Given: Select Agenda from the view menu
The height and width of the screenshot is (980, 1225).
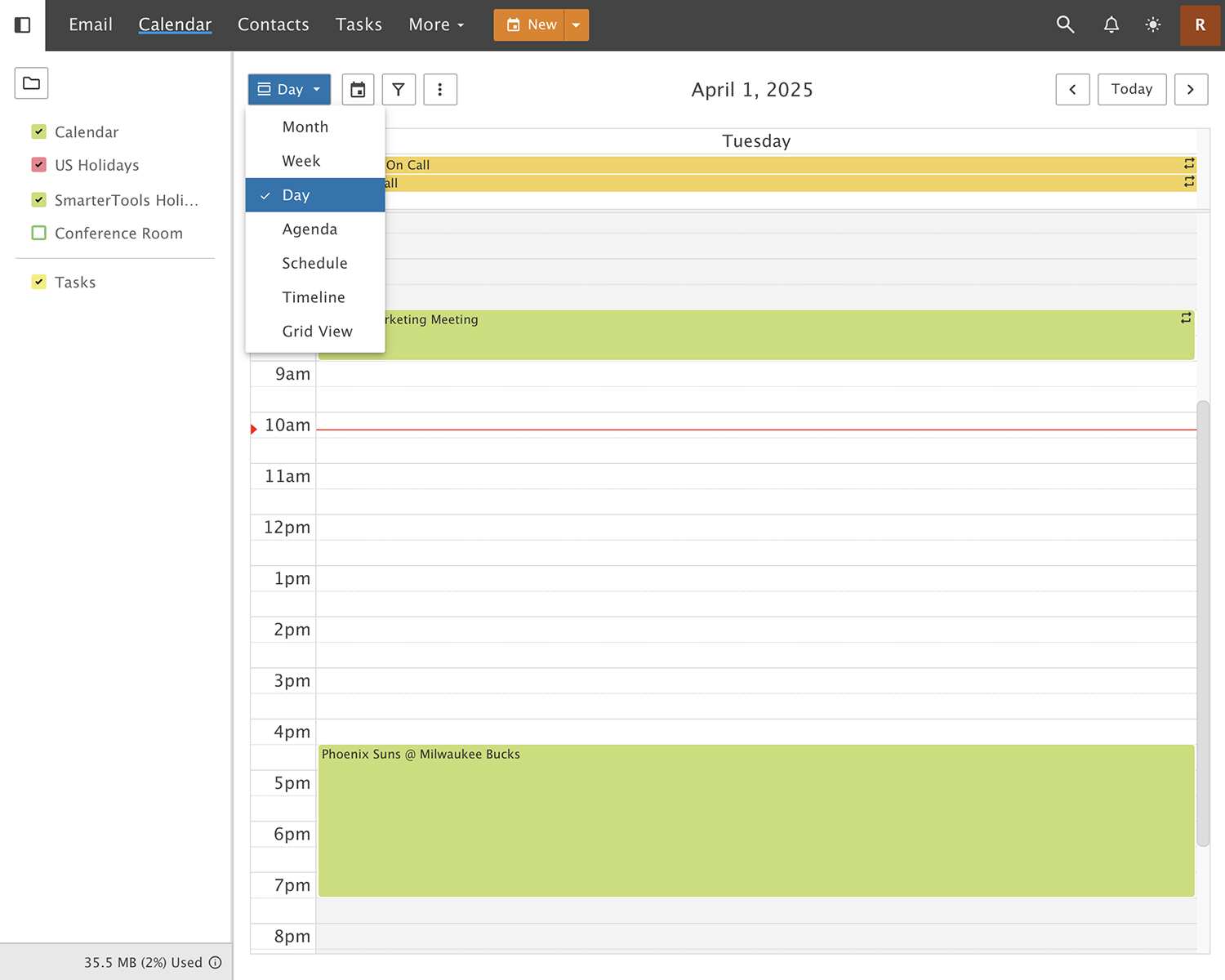Looking at the screenshot, I should 310,229.
